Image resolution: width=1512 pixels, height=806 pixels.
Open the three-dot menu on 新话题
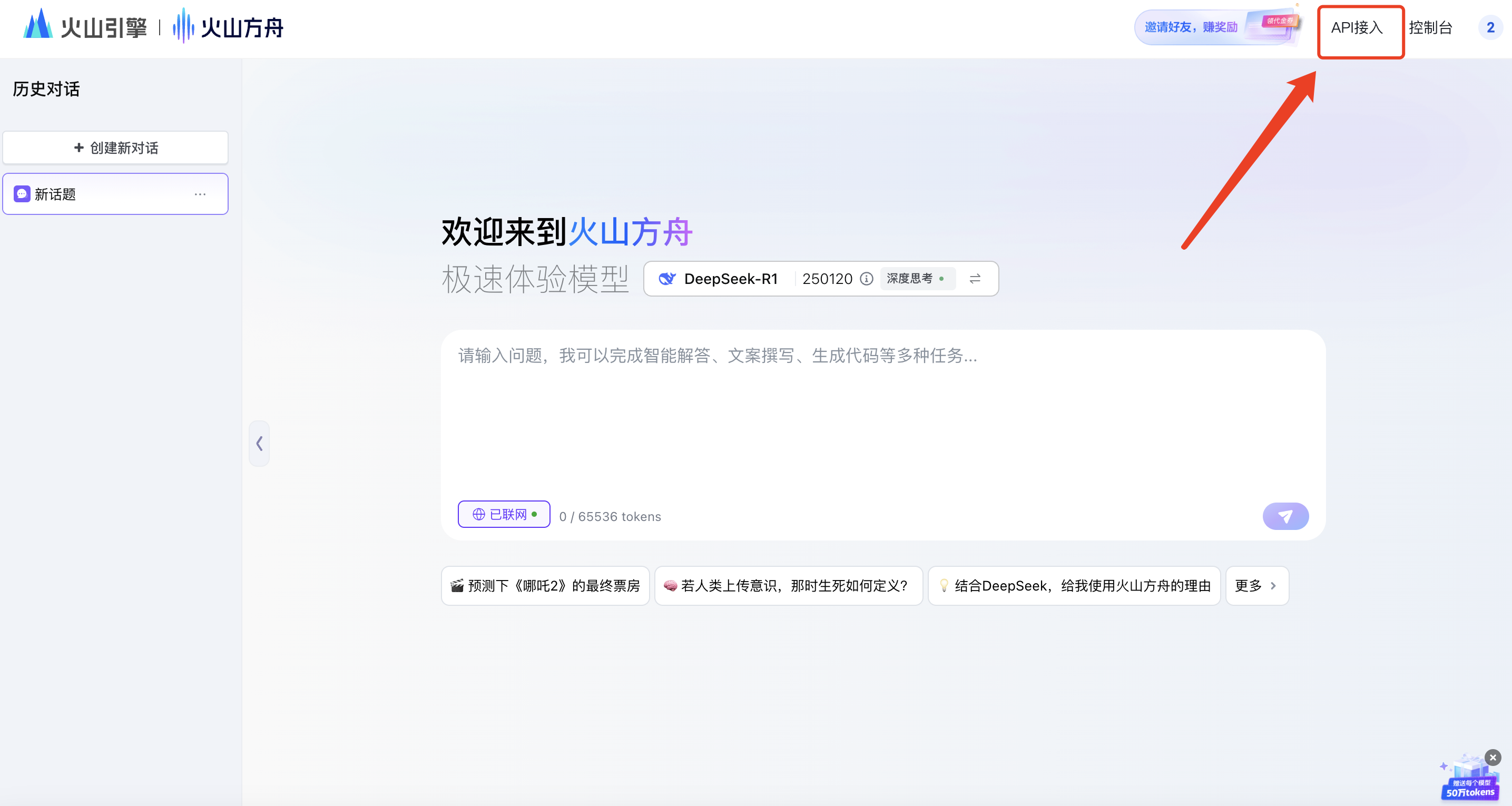point(200,194)
